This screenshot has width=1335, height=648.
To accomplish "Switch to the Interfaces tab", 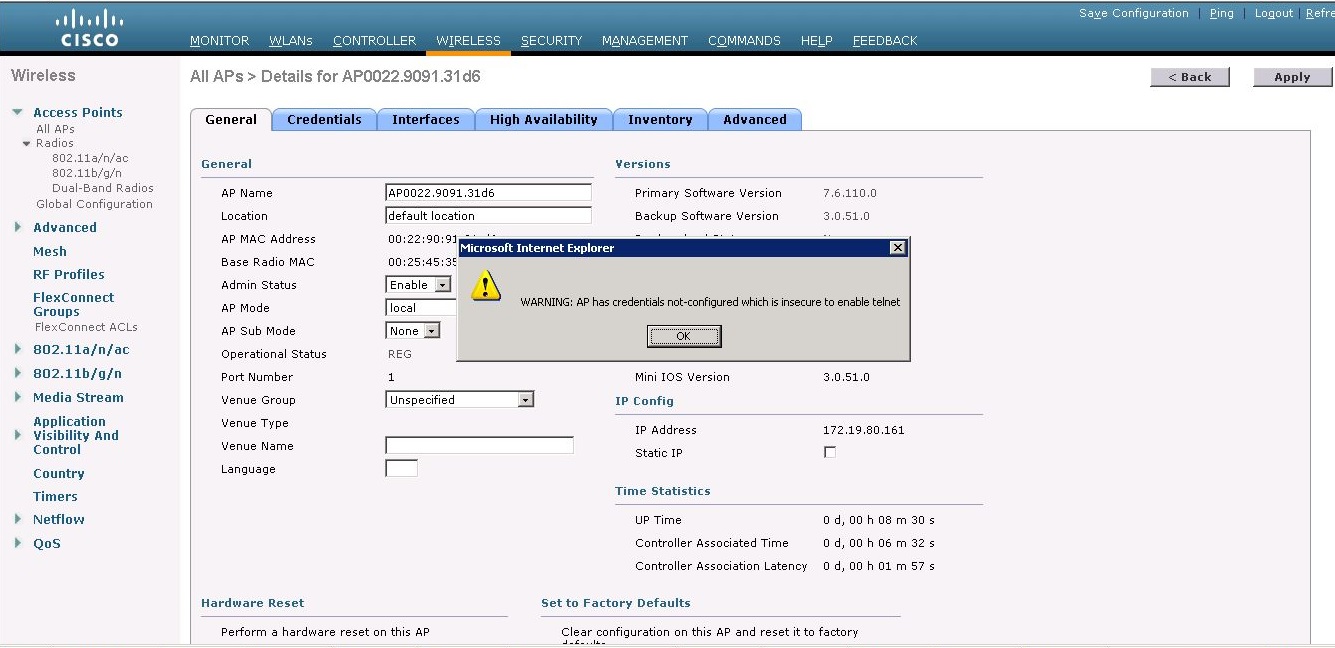I will [426, 119].
